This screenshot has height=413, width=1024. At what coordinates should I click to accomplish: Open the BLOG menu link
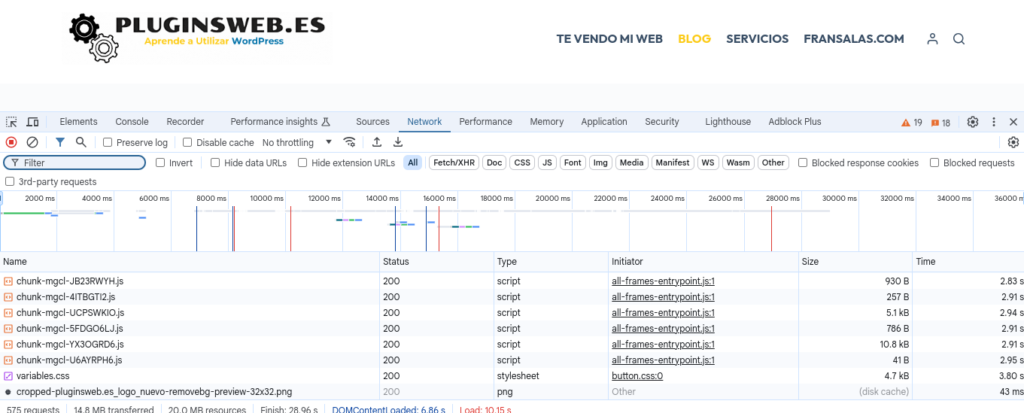(x=694, y=39)
